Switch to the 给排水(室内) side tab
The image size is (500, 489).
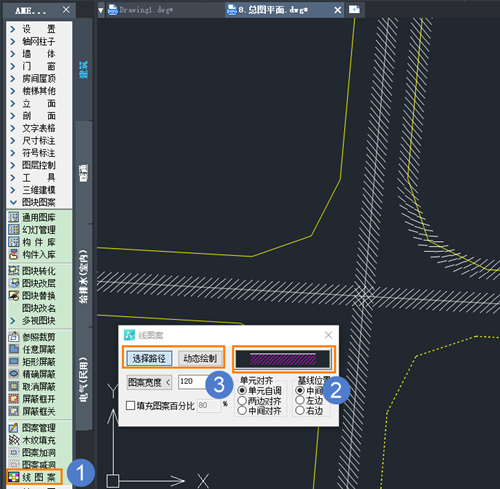tap(84, 275)
